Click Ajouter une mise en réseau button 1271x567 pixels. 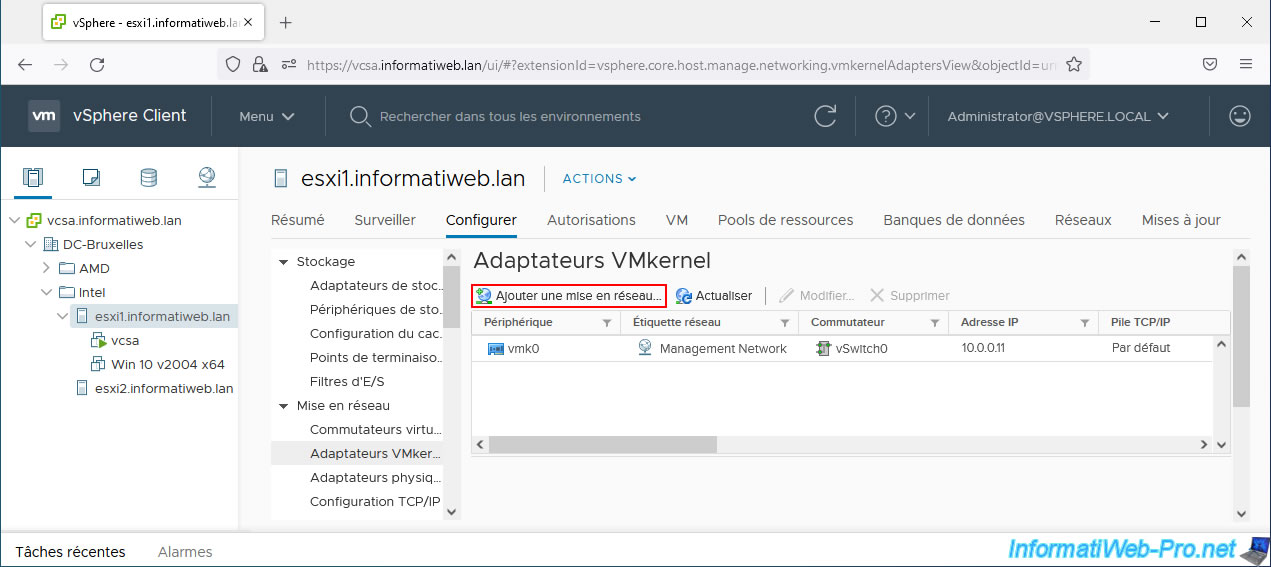coord(569,296)
